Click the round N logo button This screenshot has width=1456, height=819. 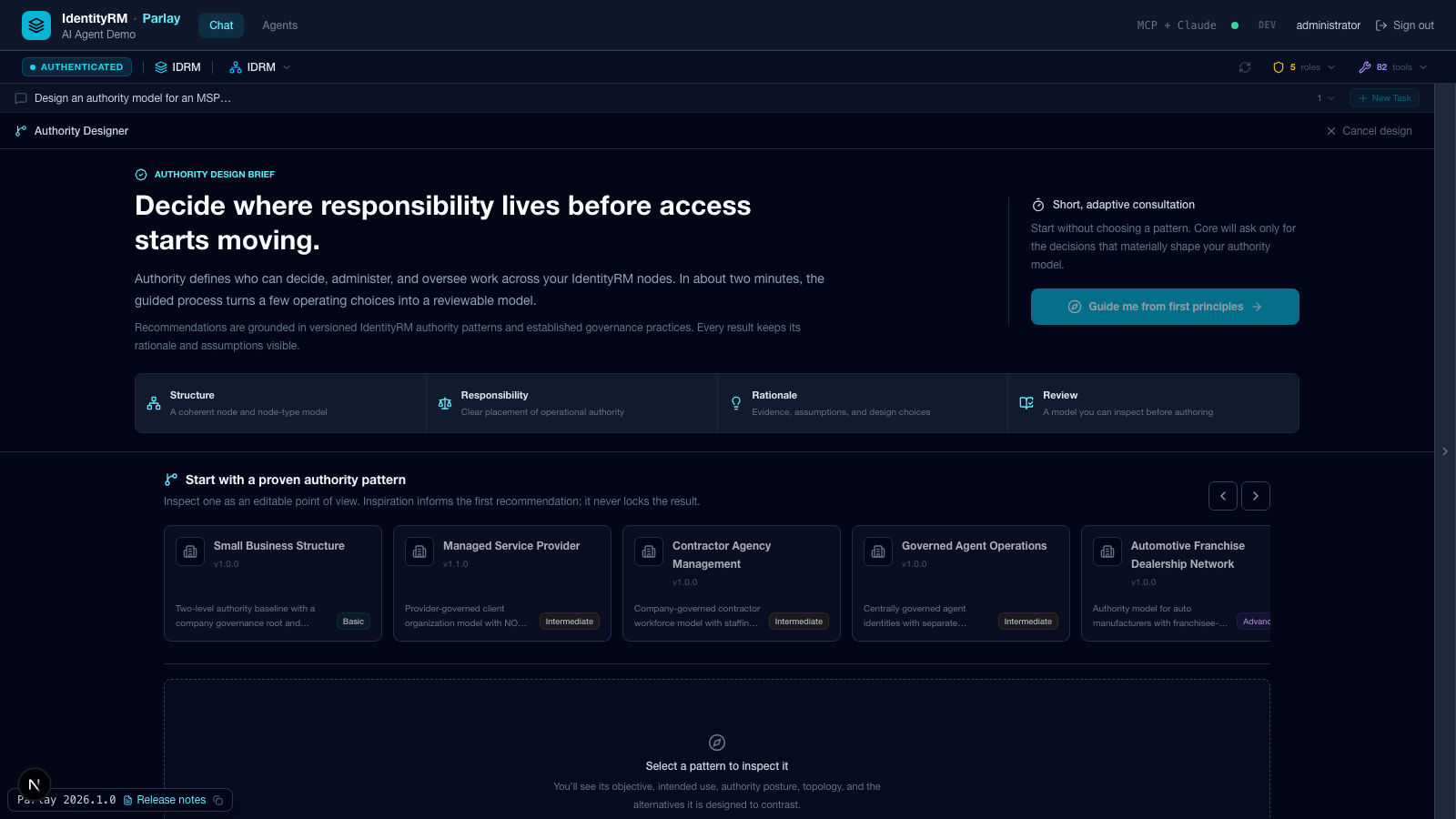35,784
